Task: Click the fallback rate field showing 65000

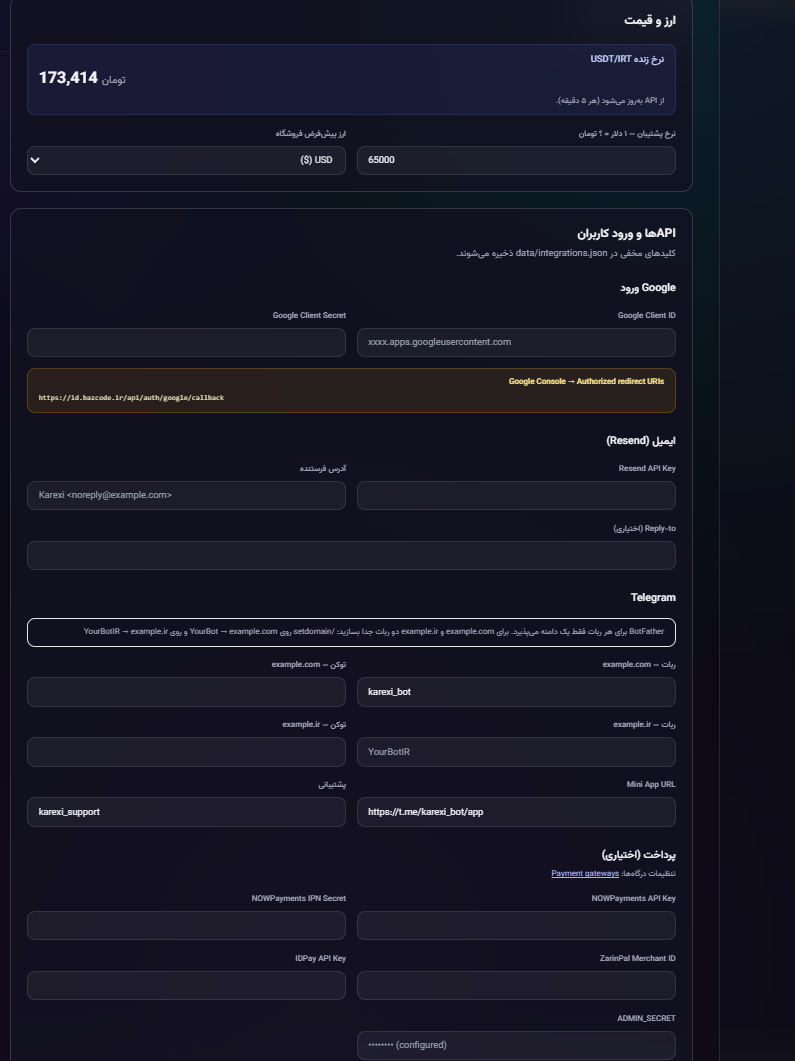Action: (516, 160)
